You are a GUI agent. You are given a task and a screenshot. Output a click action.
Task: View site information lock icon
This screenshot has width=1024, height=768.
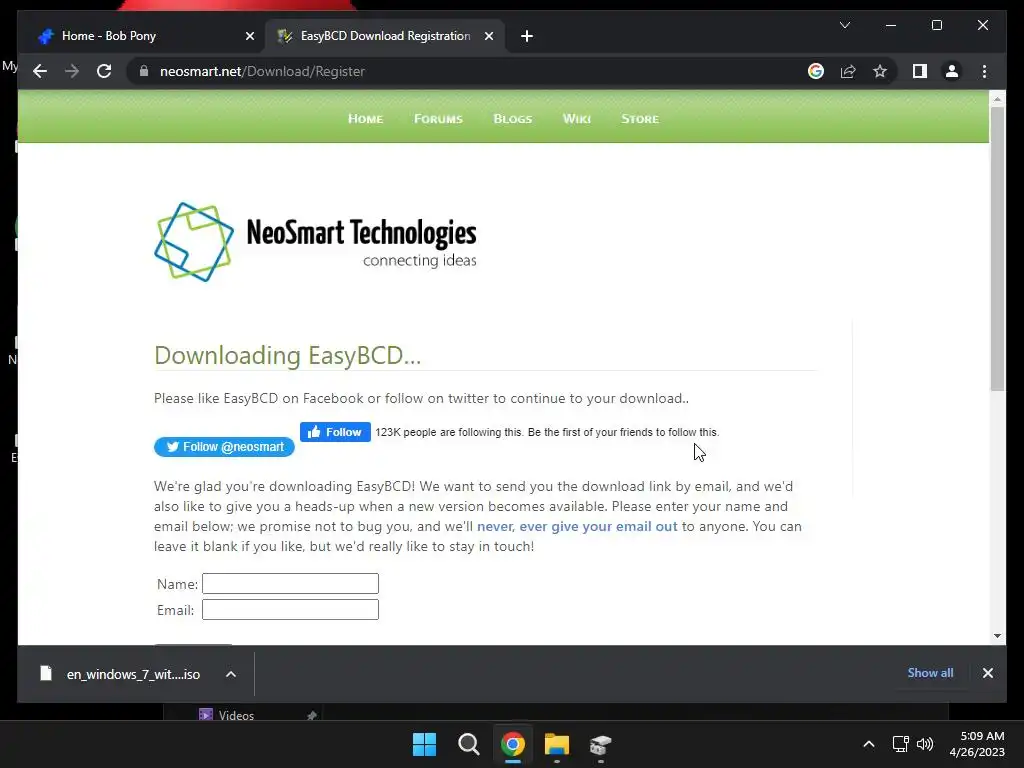144,71
